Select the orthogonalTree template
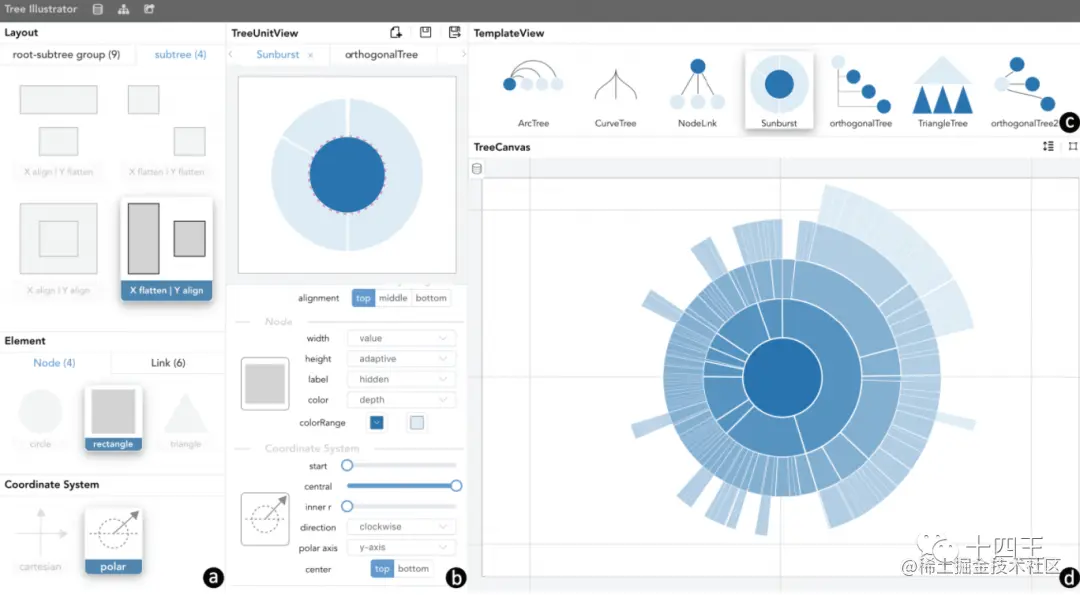 click(x=861, y=92)
